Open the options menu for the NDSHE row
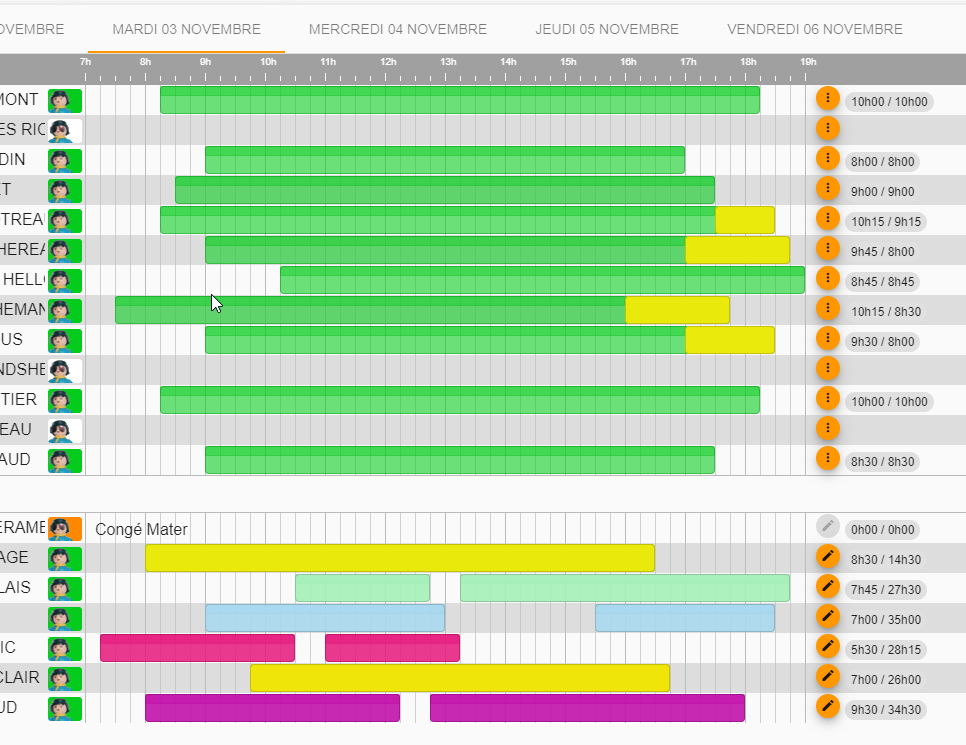This screenshot has width=966, height=745. pos(827,368)
